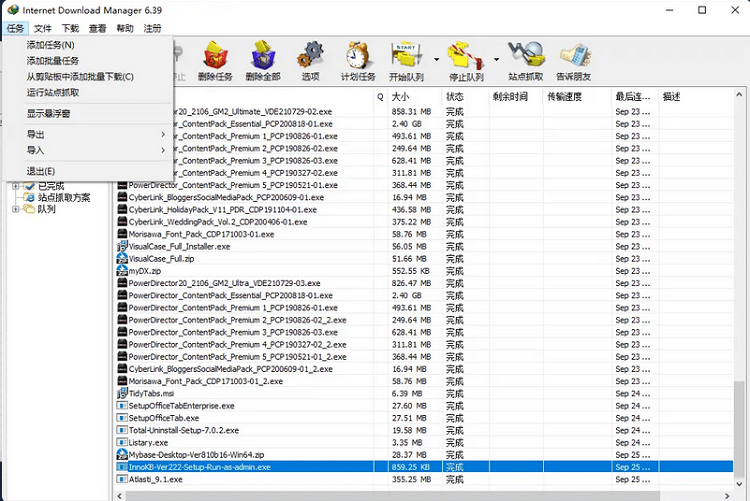Launch Site Grabber (站点抓取) toolbar icon
Viewport: 750px width, 501px height.
tap(525, 60)
